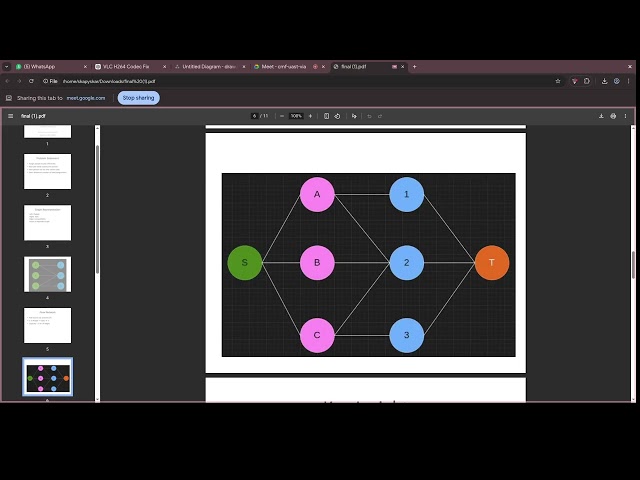This screenshot has height=480, width=640.
Task: Click the orange T node
Action: coord(492,262)
